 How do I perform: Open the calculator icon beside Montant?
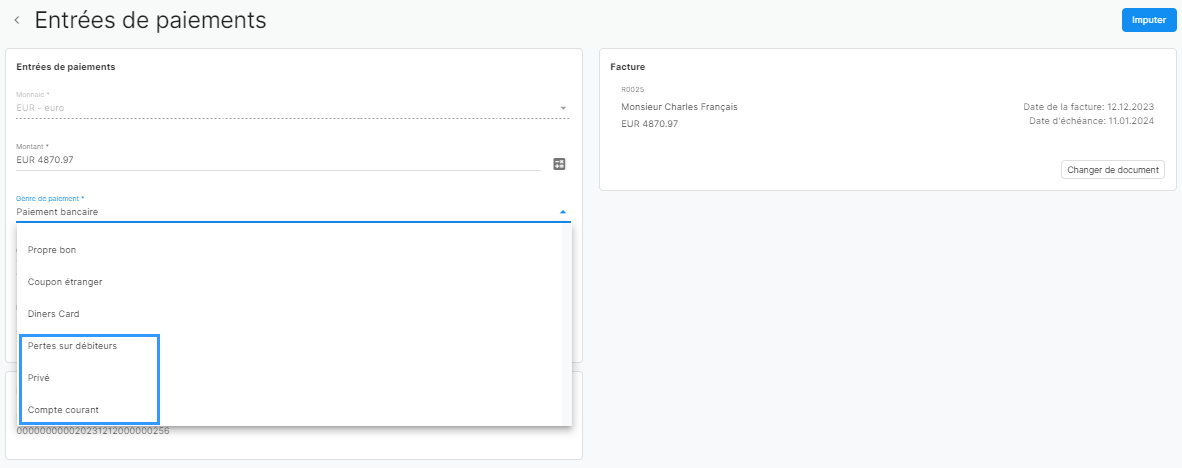pos(559,164)
